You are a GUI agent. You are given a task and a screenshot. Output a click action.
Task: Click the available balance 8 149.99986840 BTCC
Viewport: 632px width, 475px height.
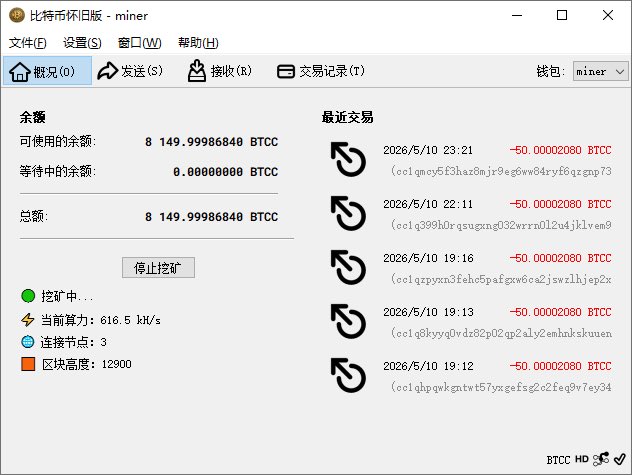point(212,142)
